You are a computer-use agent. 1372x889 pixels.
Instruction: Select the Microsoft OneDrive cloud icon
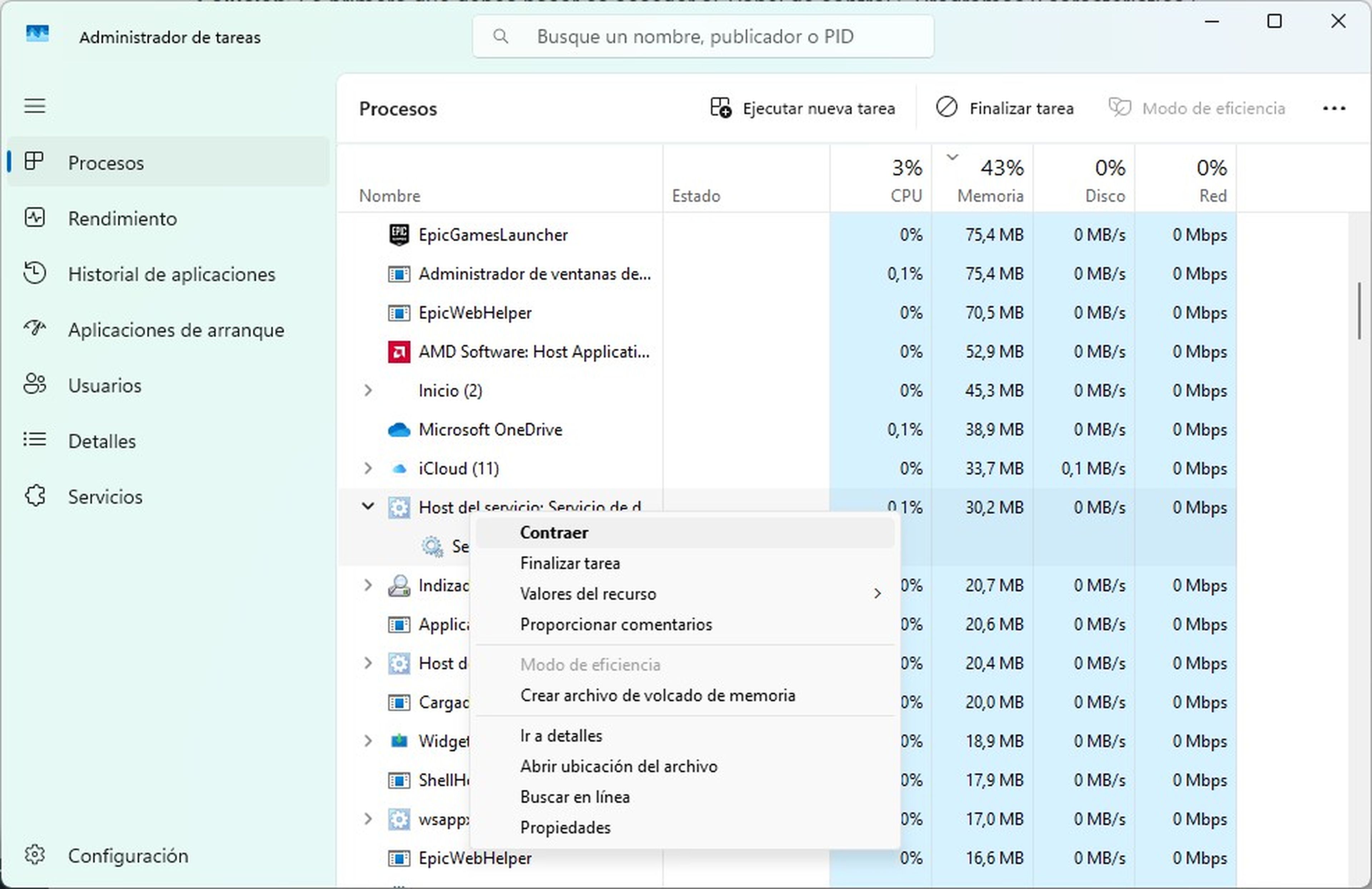pyautogui.click(x=399, y=430)
